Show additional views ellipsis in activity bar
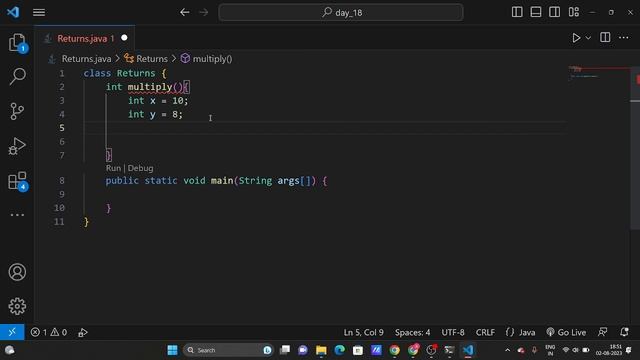This screenshot has width=640, height=360. (17, 215)
